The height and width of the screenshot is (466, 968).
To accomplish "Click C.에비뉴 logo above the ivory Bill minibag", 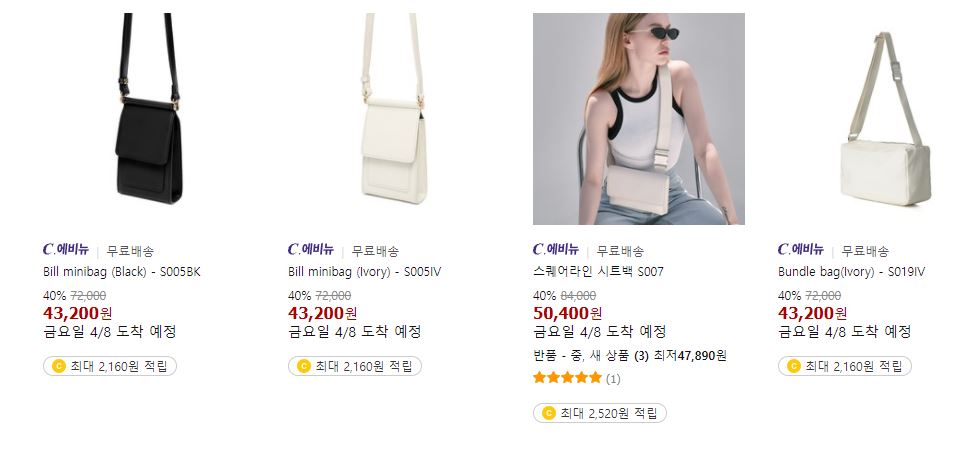I will pos(311,250).
